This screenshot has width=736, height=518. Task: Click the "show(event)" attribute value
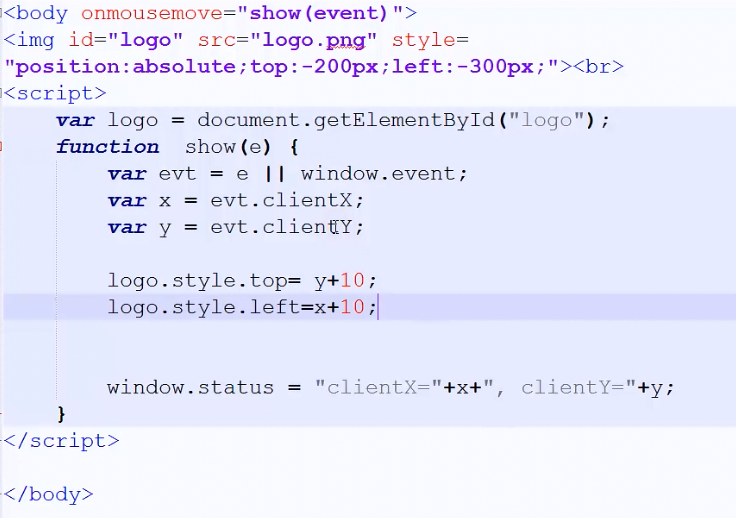[319, 13]
